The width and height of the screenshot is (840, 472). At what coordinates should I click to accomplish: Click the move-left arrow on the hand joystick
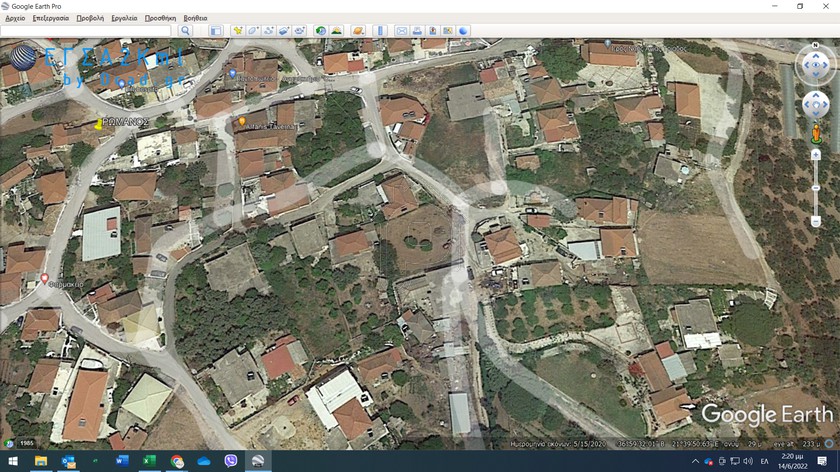(x=806, y=105)
